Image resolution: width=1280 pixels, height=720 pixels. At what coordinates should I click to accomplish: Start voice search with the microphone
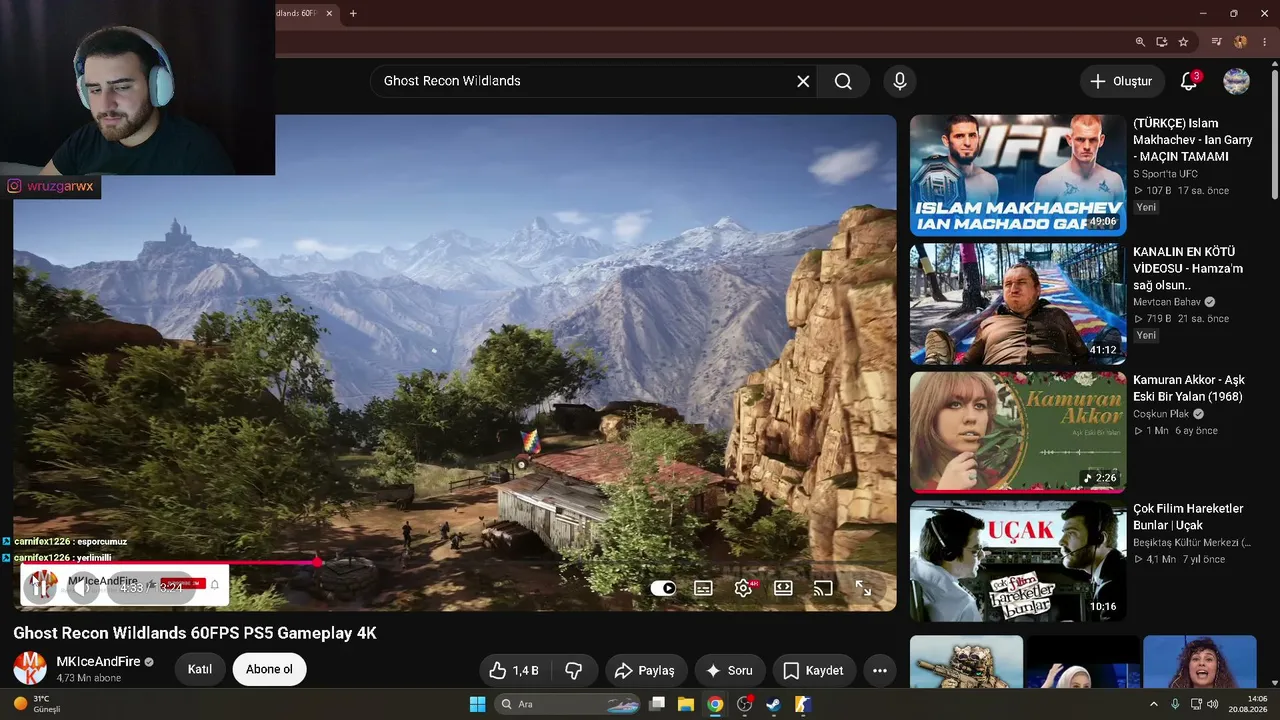coord(900,81)
